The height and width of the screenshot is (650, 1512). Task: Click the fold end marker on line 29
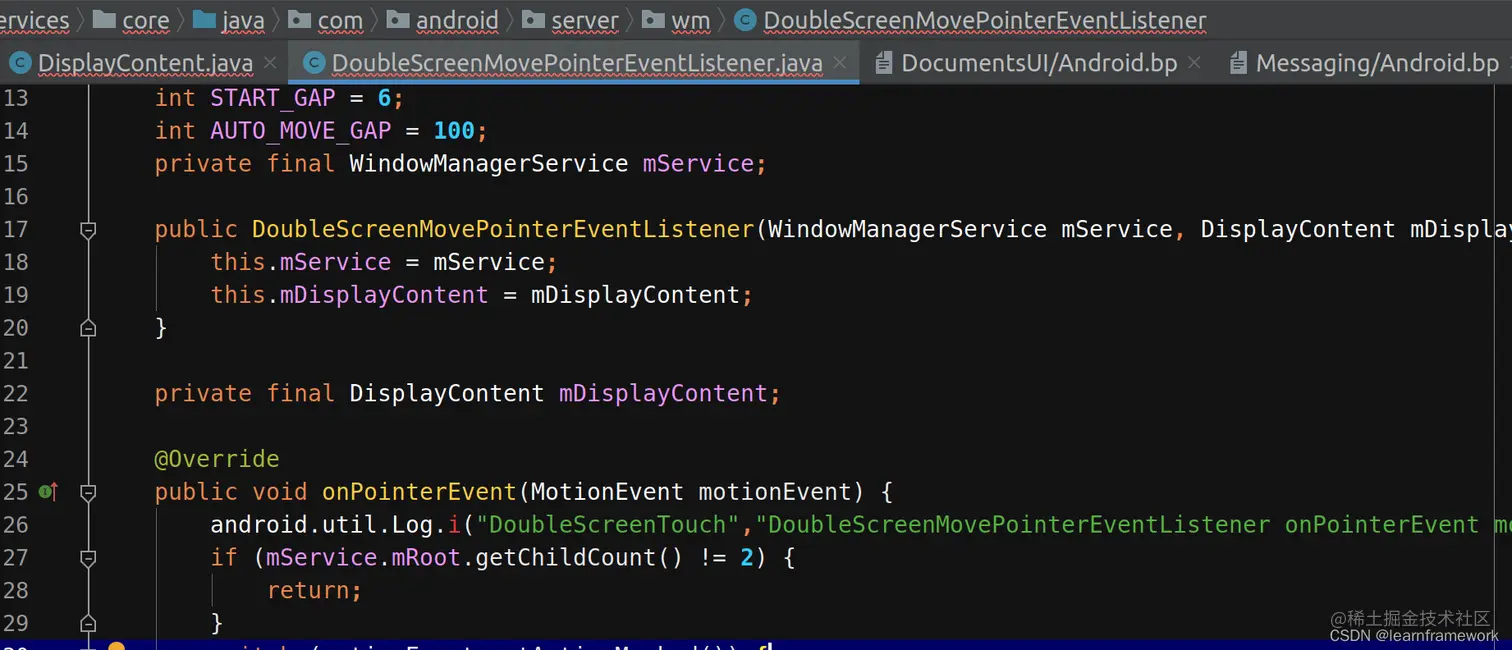click(x=88, y=623)
